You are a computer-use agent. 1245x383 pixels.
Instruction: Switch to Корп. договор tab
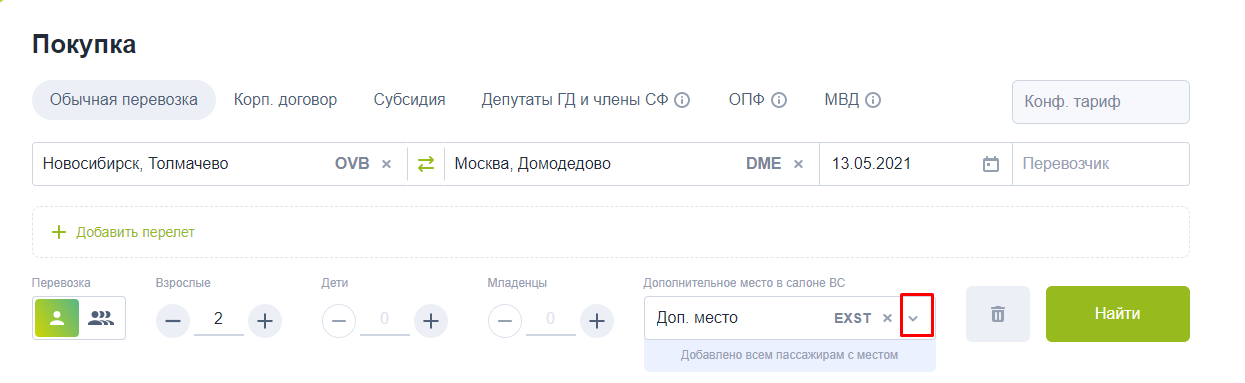[x=286, y=100]
